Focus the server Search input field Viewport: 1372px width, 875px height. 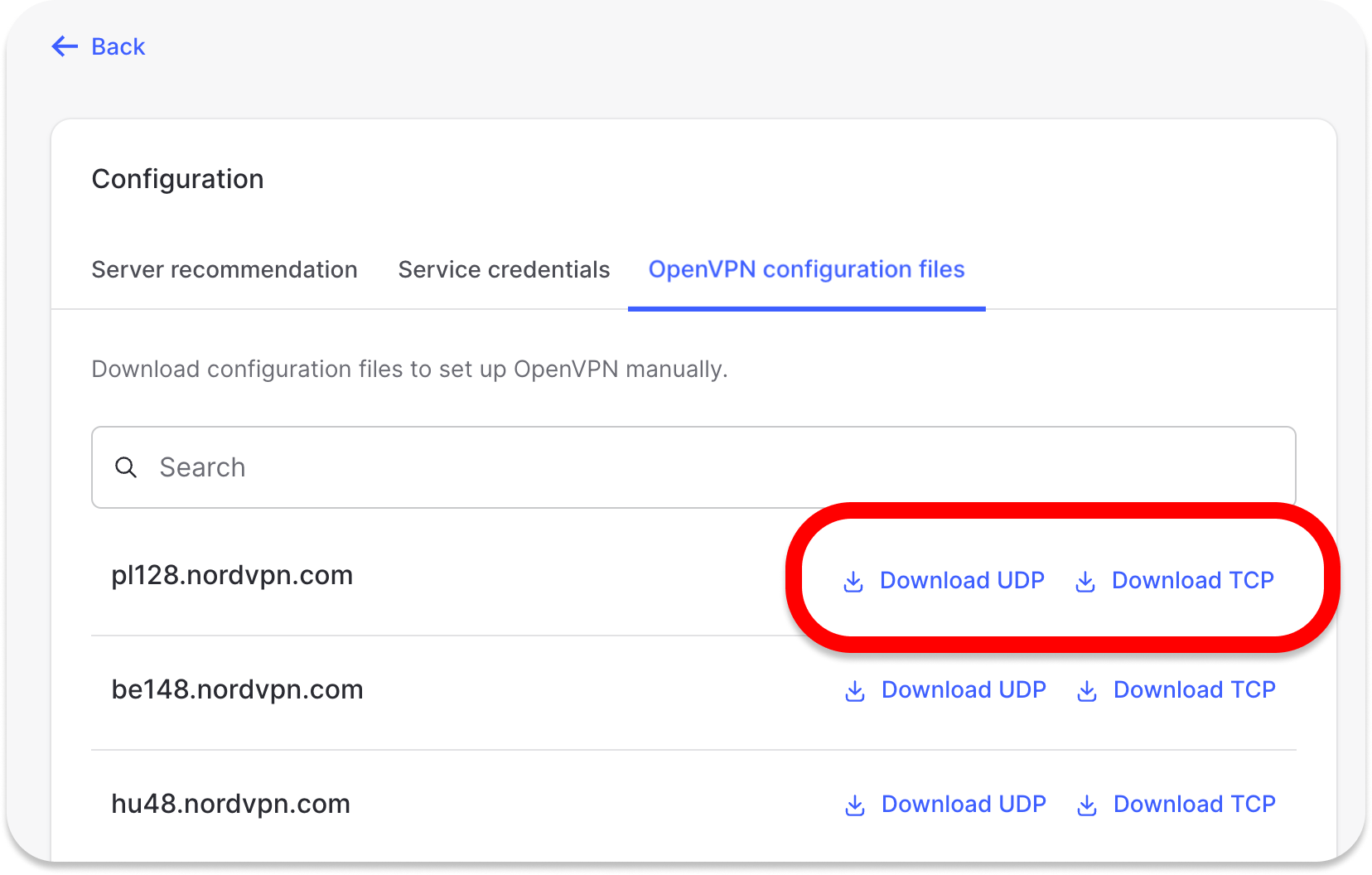(693, 467)
